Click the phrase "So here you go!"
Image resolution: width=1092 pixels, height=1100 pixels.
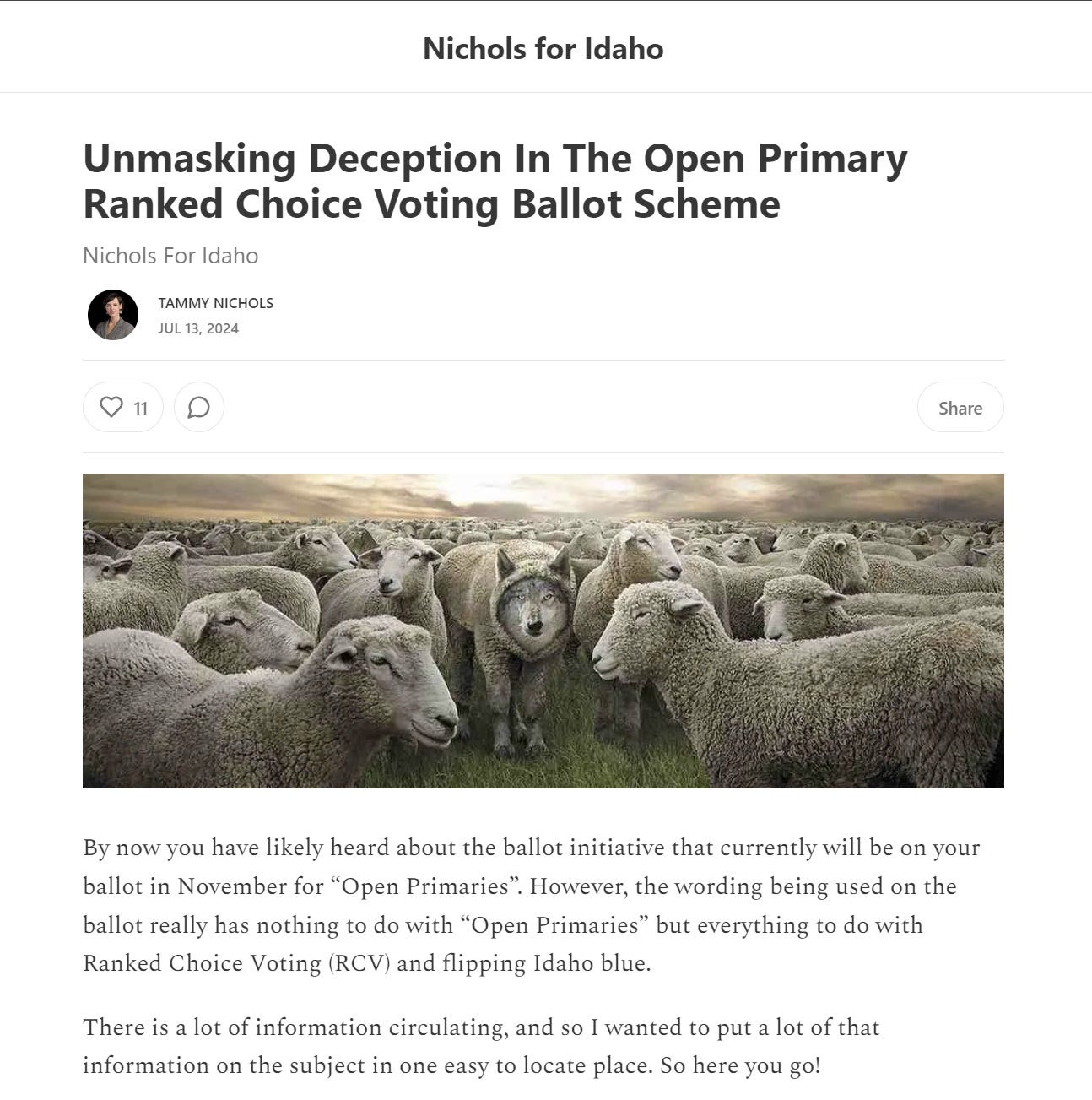point(740,1065)
